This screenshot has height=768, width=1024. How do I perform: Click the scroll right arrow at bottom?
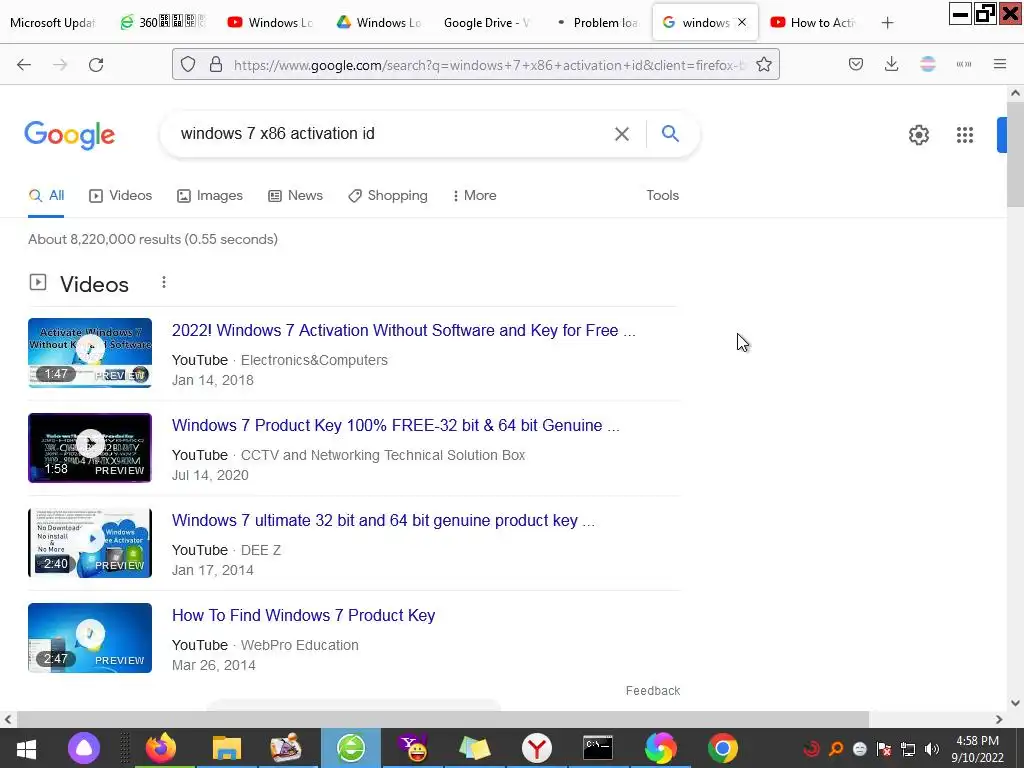pos(999,720)
